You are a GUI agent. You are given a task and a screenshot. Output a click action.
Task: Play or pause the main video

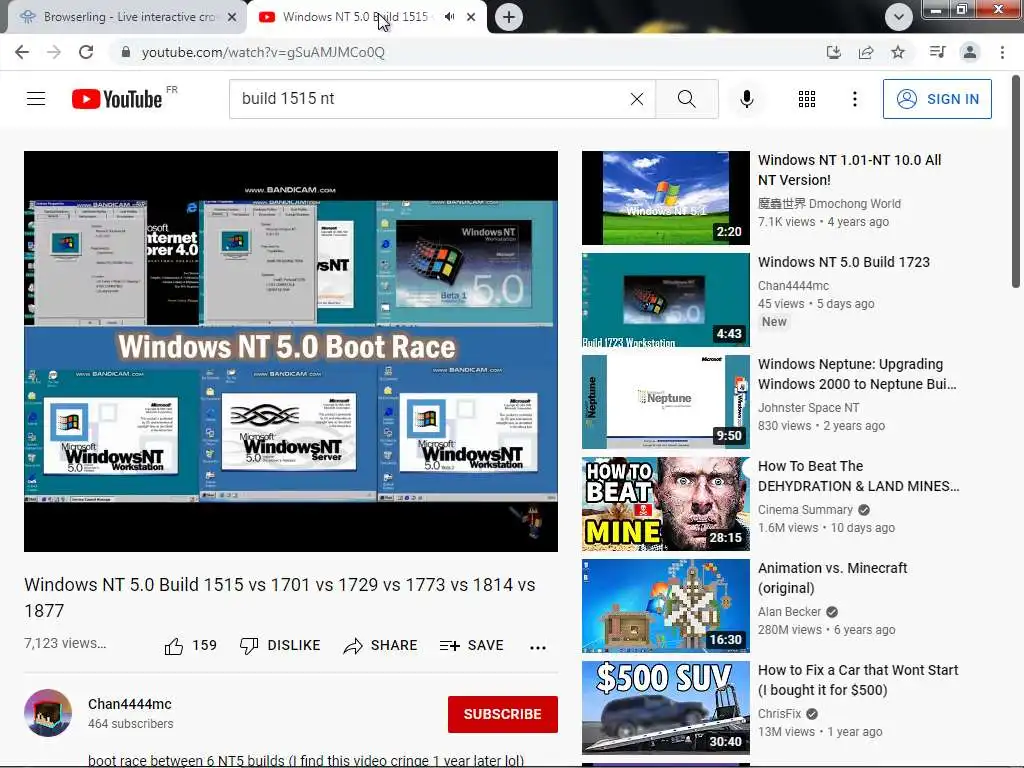pos(291,351)
